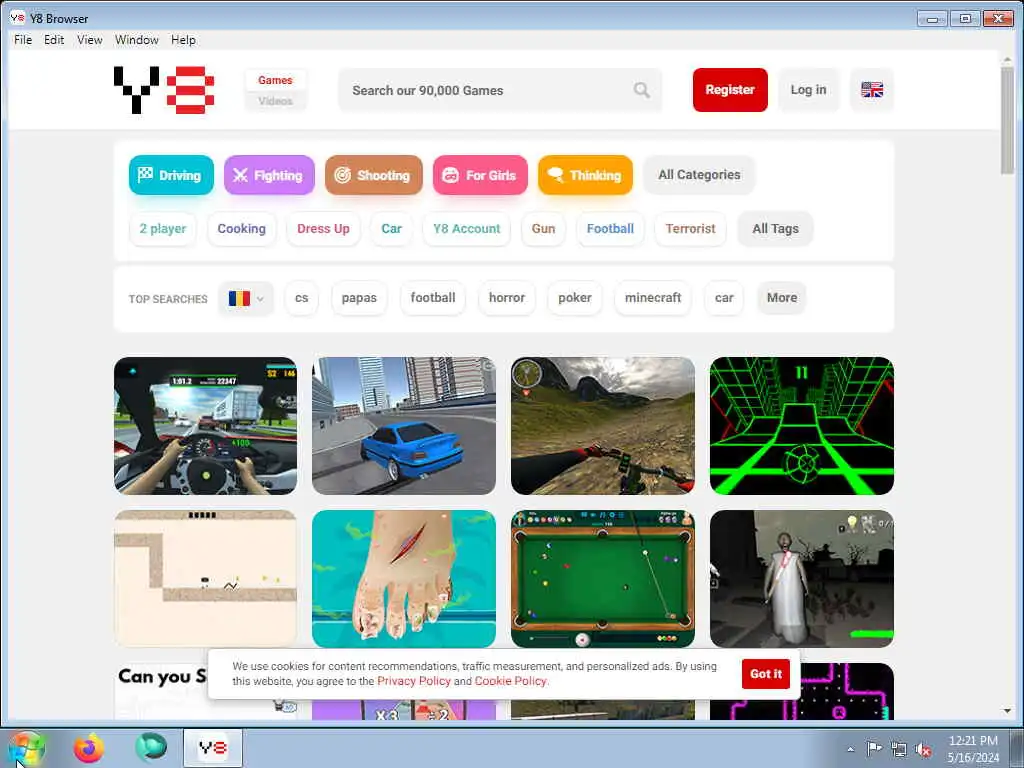Select top search 'horror'

[507, 298]
